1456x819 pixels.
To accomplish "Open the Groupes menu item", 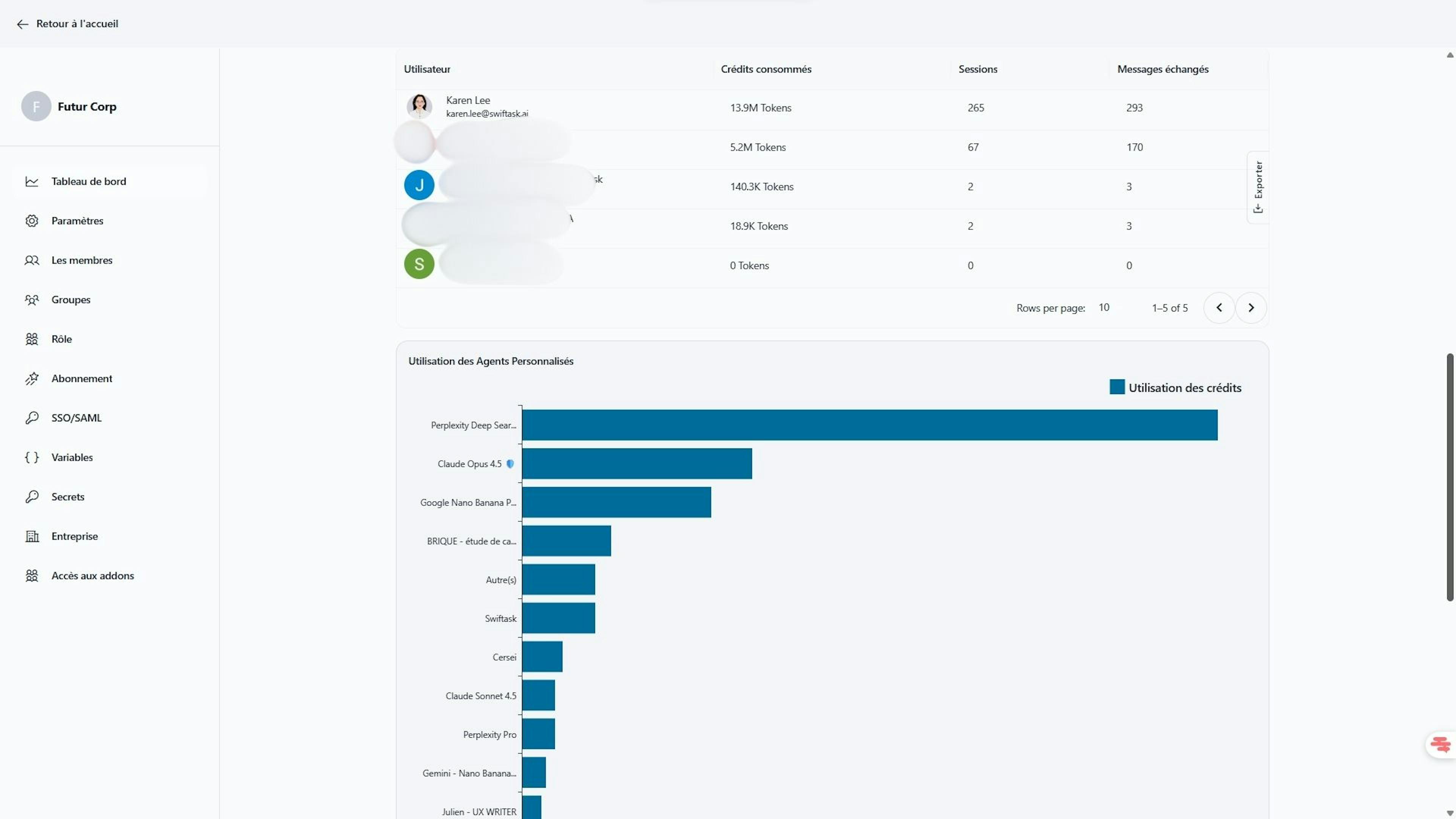I will (x=71, y=300).
